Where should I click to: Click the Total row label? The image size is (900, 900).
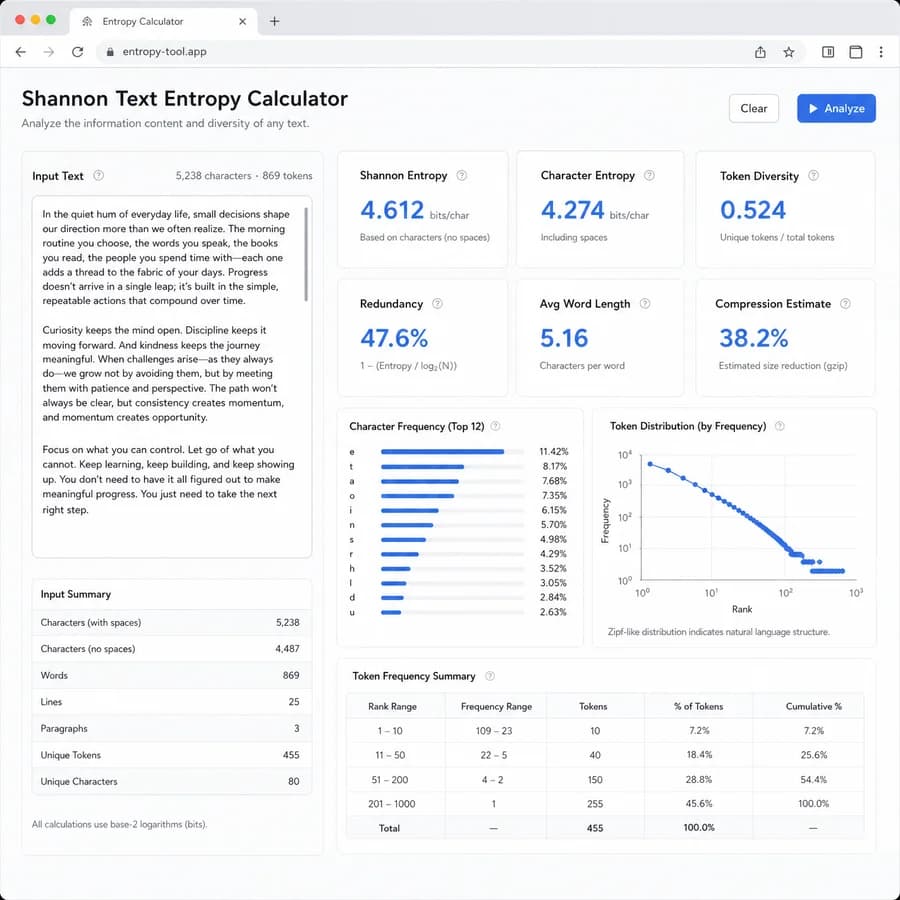(389, 828)
